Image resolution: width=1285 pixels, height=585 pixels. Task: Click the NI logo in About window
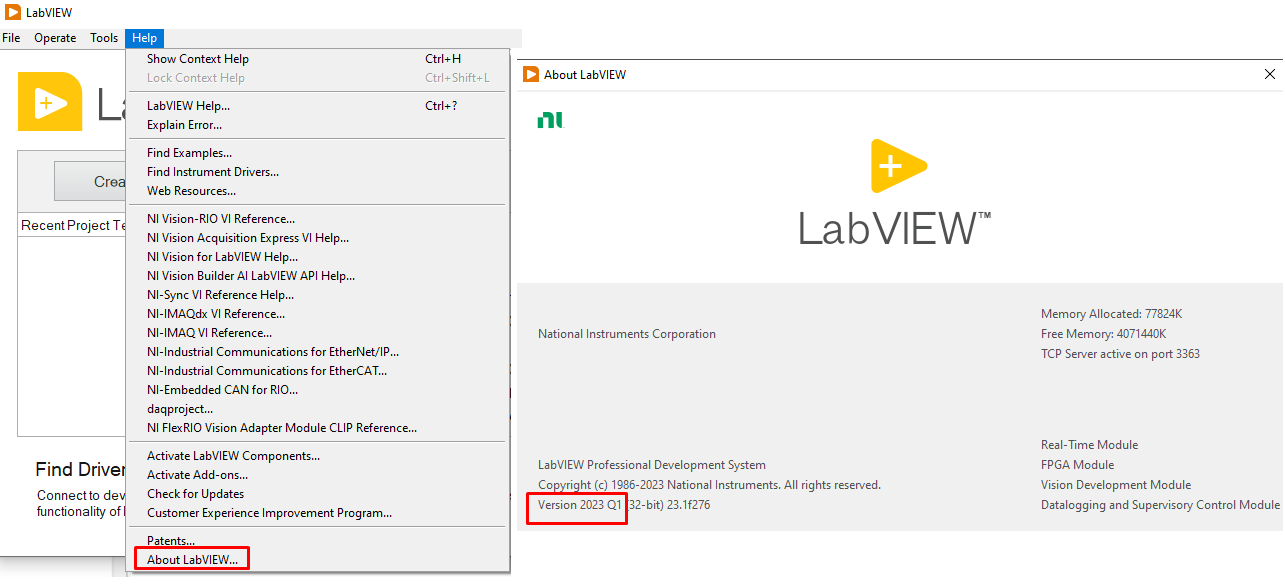pos(550,120)
